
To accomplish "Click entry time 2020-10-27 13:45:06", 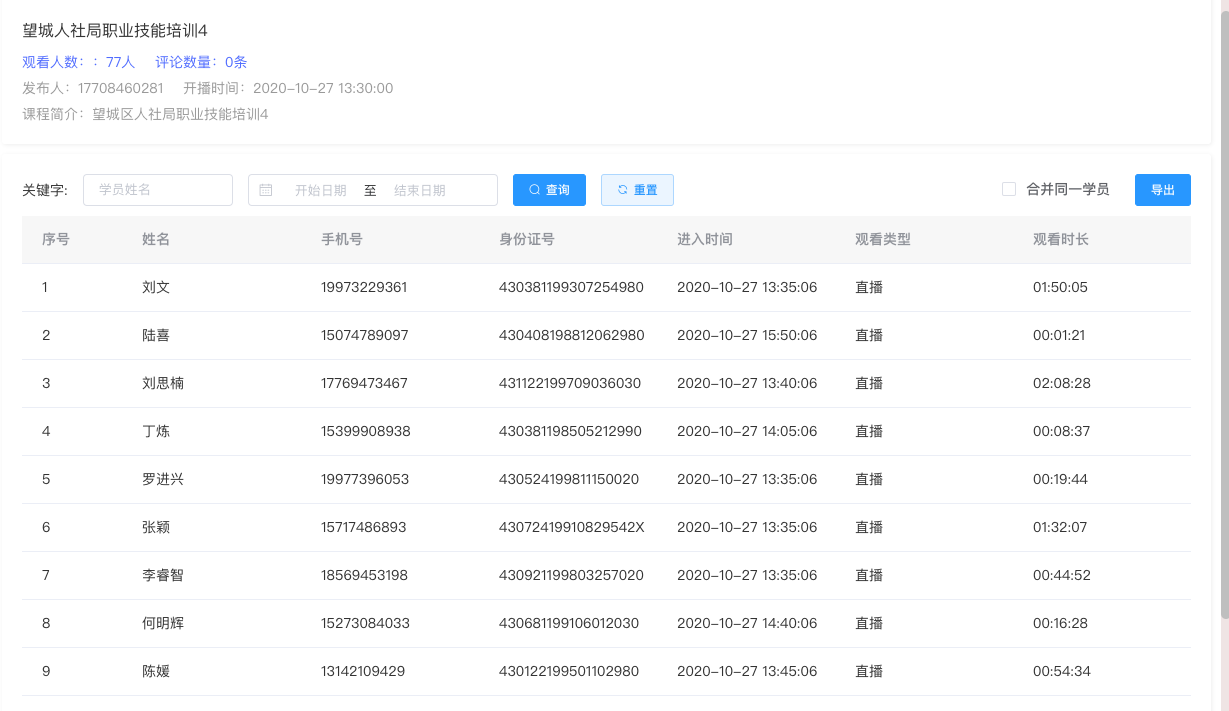I will point(747,672).
